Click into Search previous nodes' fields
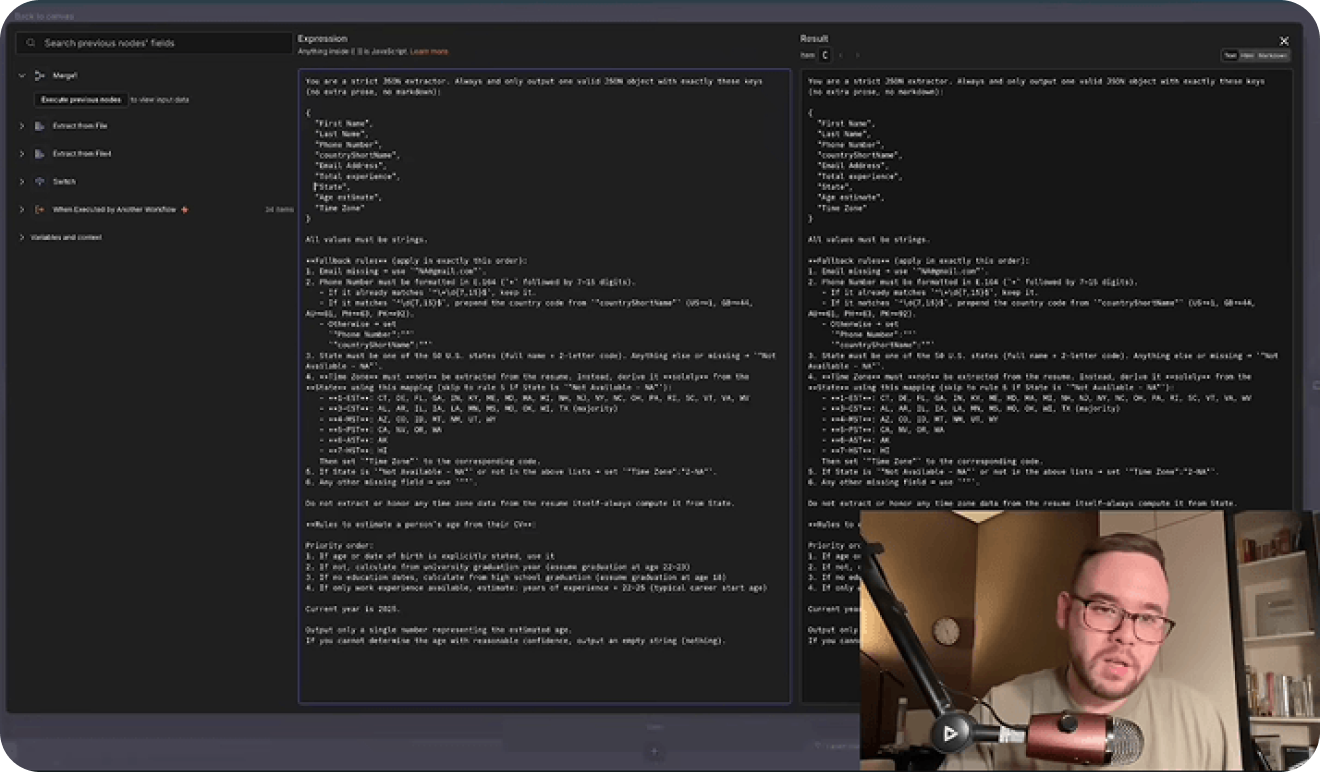 coord(160,43)
